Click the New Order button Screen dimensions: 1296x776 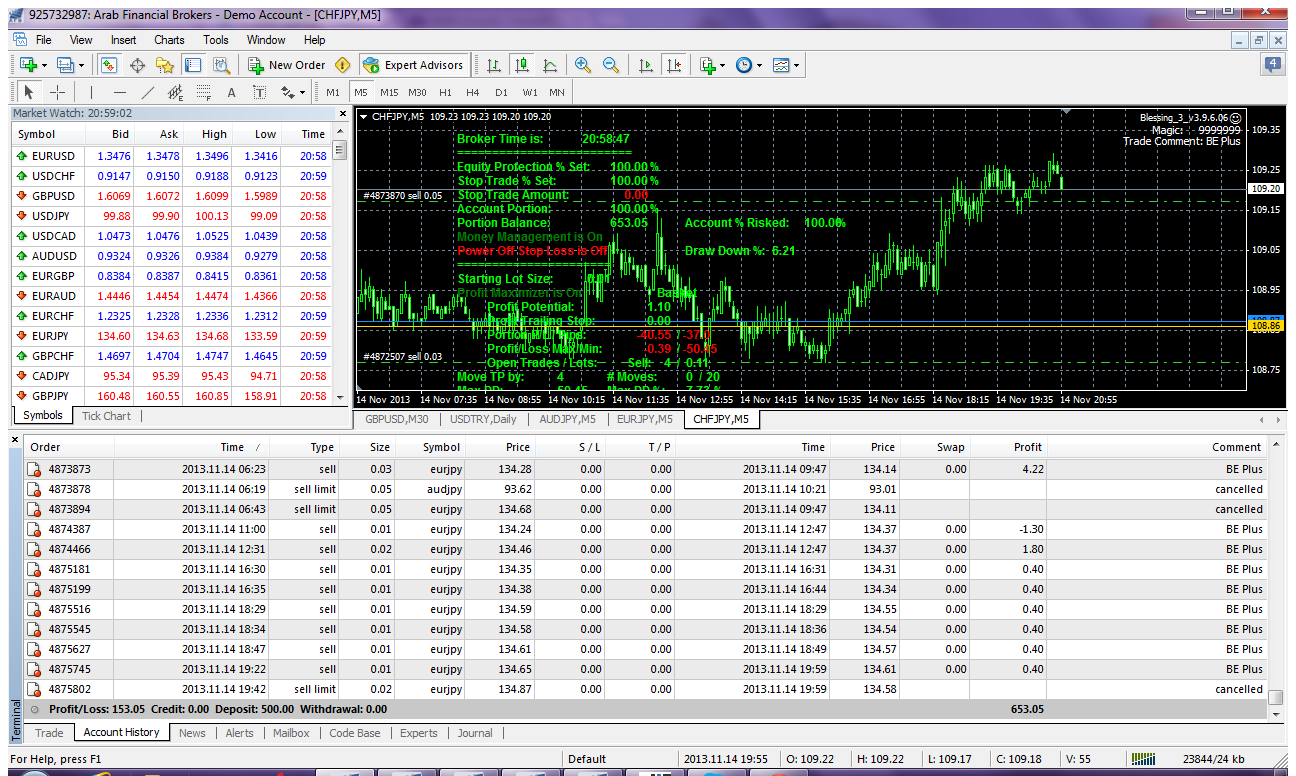(x=287, y=65)
